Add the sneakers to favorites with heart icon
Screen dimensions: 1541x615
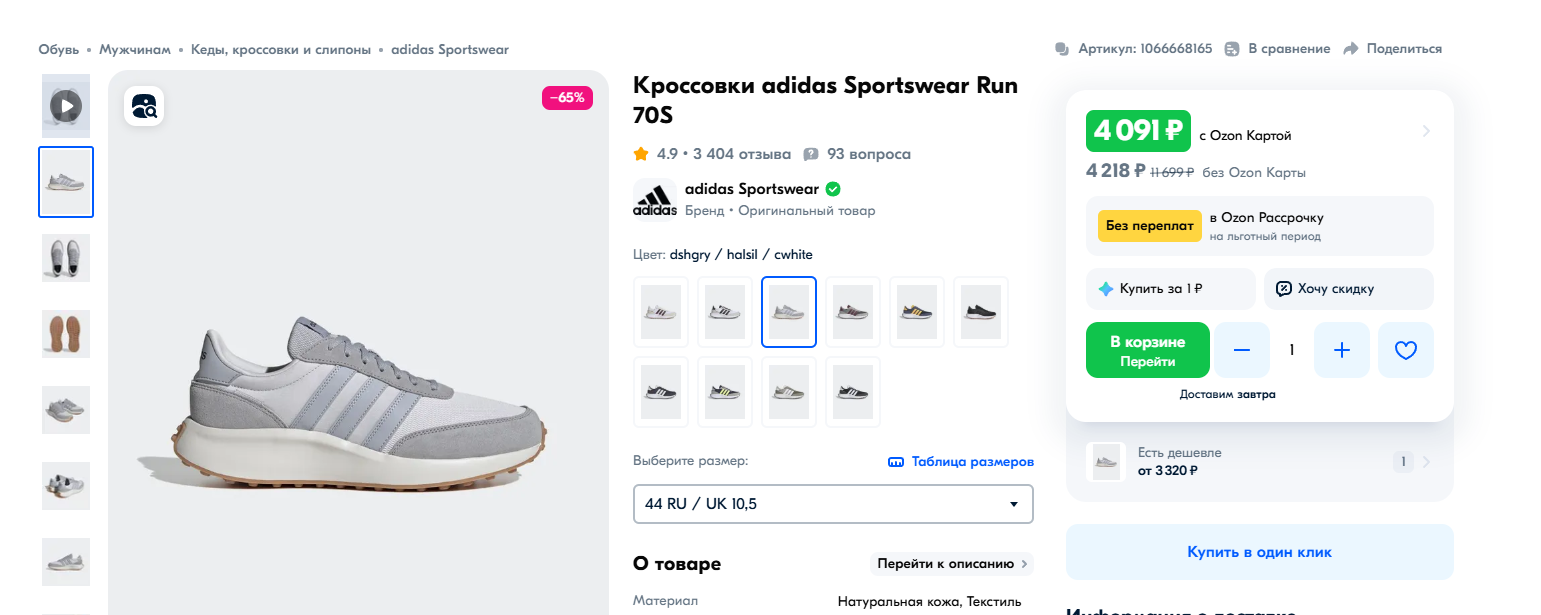pyautogui.click(x=1405, y=350)
